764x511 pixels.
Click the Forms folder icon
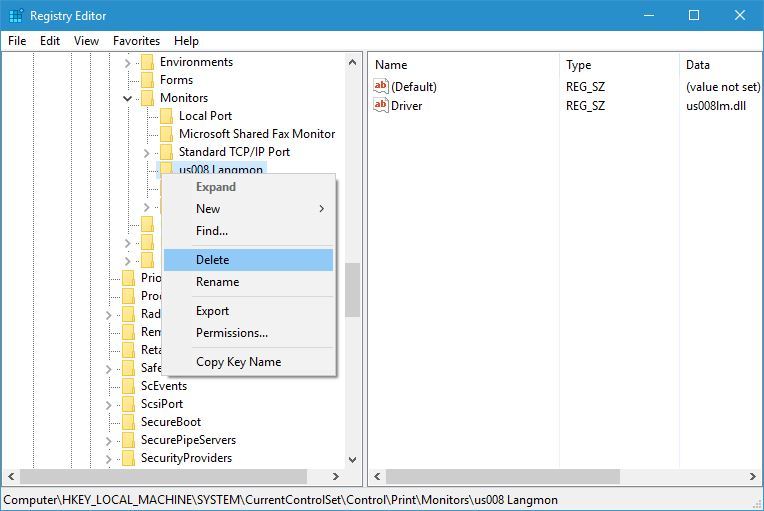(147, 80)
